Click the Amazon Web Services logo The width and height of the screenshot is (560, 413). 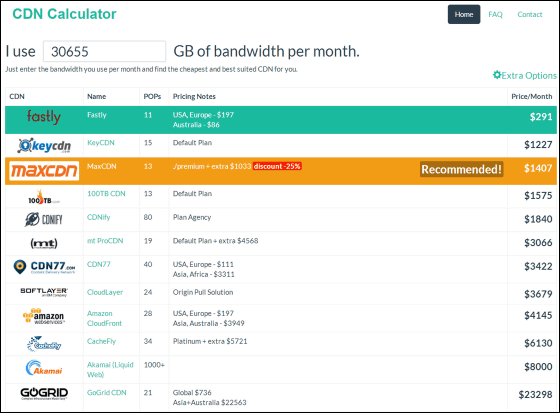44,316
